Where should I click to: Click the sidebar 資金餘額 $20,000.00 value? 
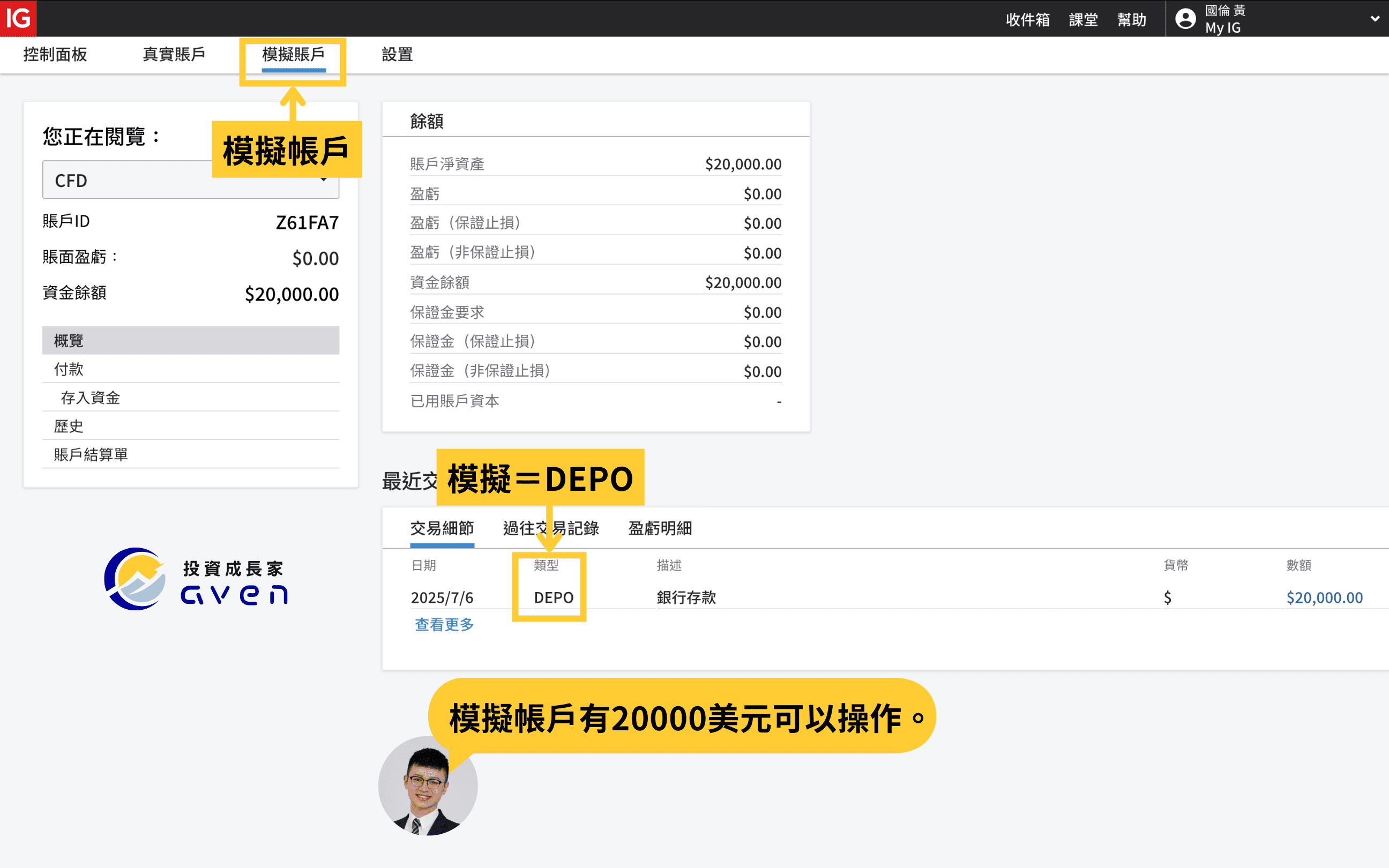[x=292, y=295]
